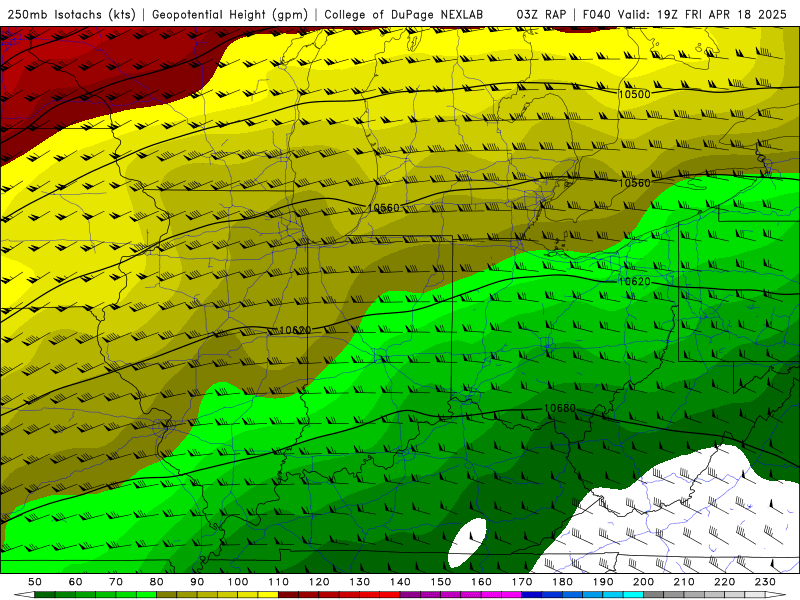Click the 130 value on the color scale
The height and width of the screenshot is (600, 800).
click(360, 582)
